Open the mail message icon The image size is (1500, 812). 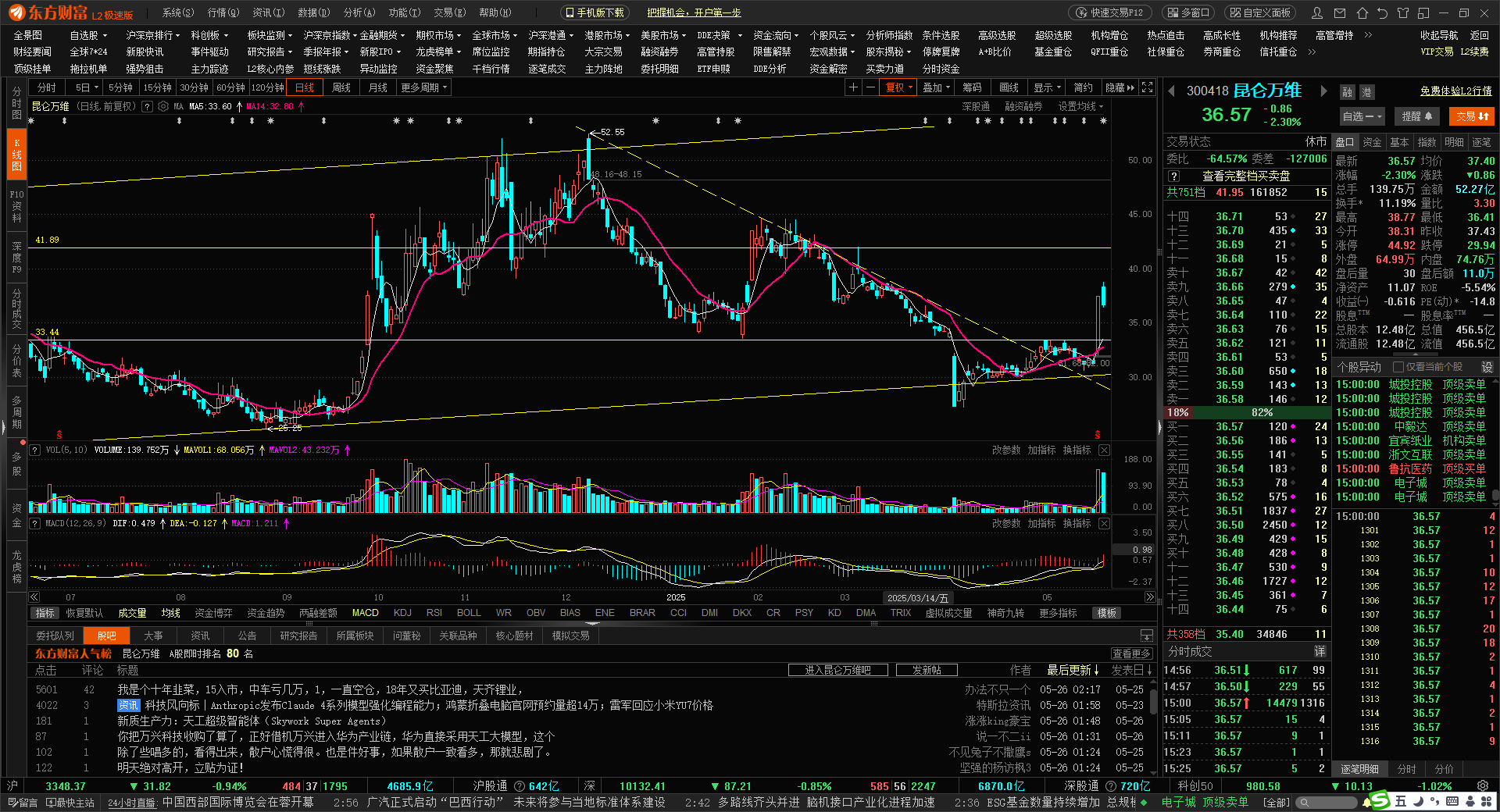tap(1340, 12)
